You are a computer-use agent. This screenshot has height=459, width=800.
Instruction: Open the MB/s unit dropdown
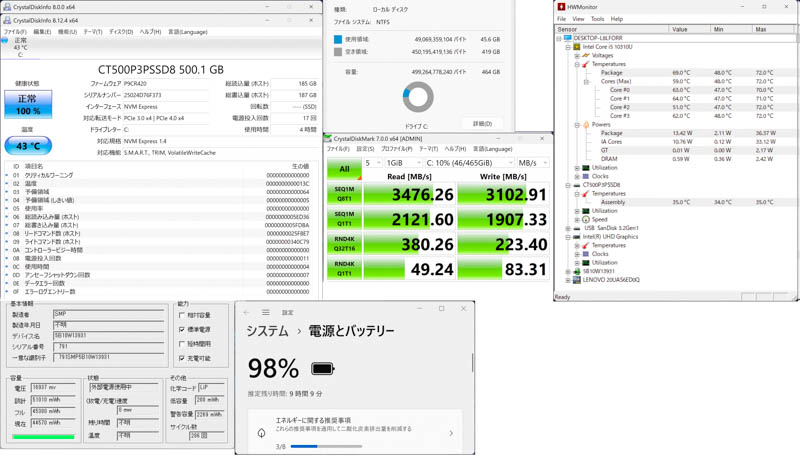[533, 163]
